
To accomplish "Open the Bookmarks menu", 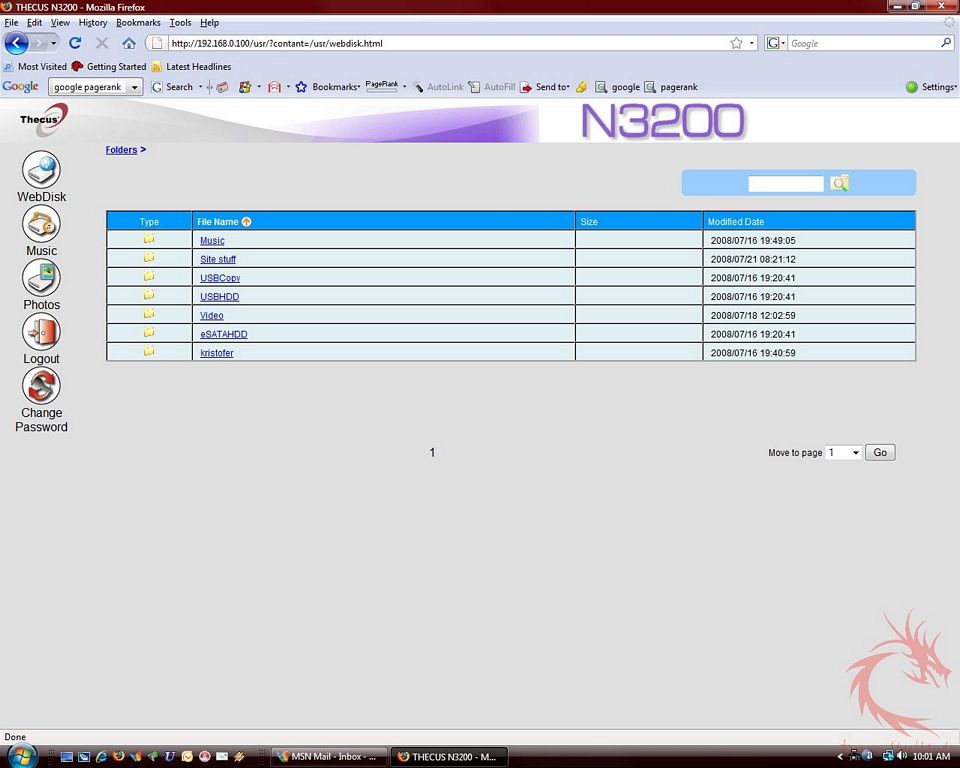I will point(138,23).
